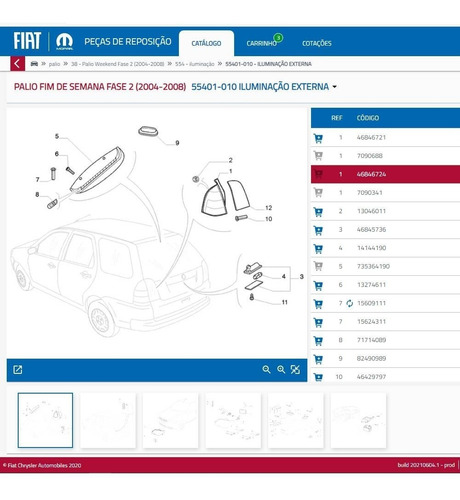The image size is (460, 500).
Task: Click callout number 10 in diagram
Action: (269, 219)
